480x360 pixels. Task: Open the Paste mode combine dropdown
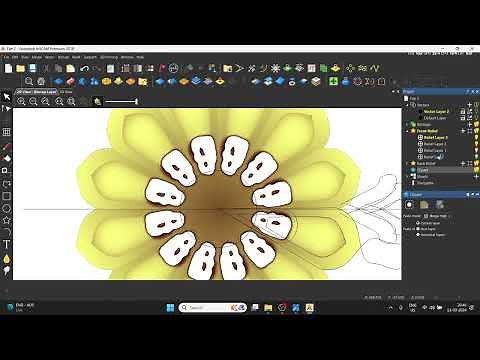point(438,216)
